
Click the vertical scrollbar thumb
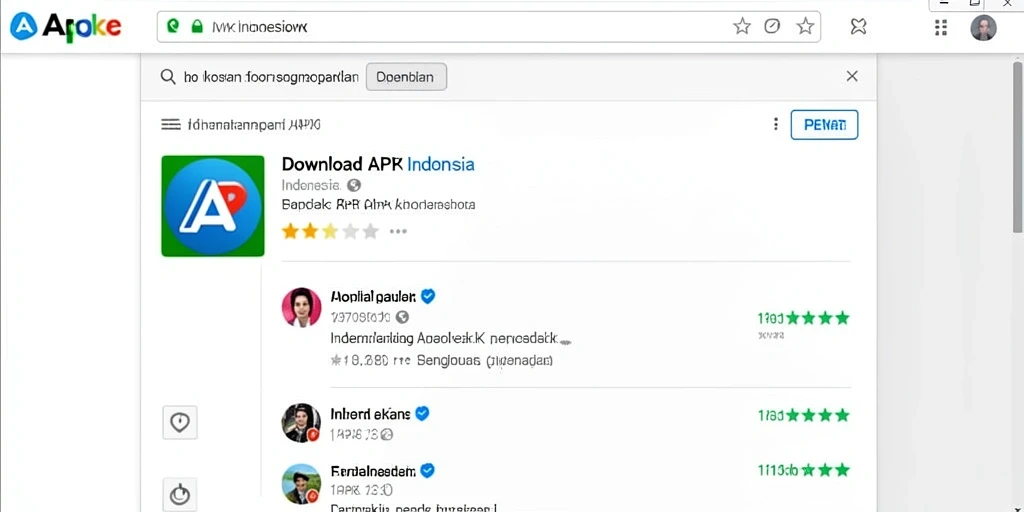(1017, 147)
